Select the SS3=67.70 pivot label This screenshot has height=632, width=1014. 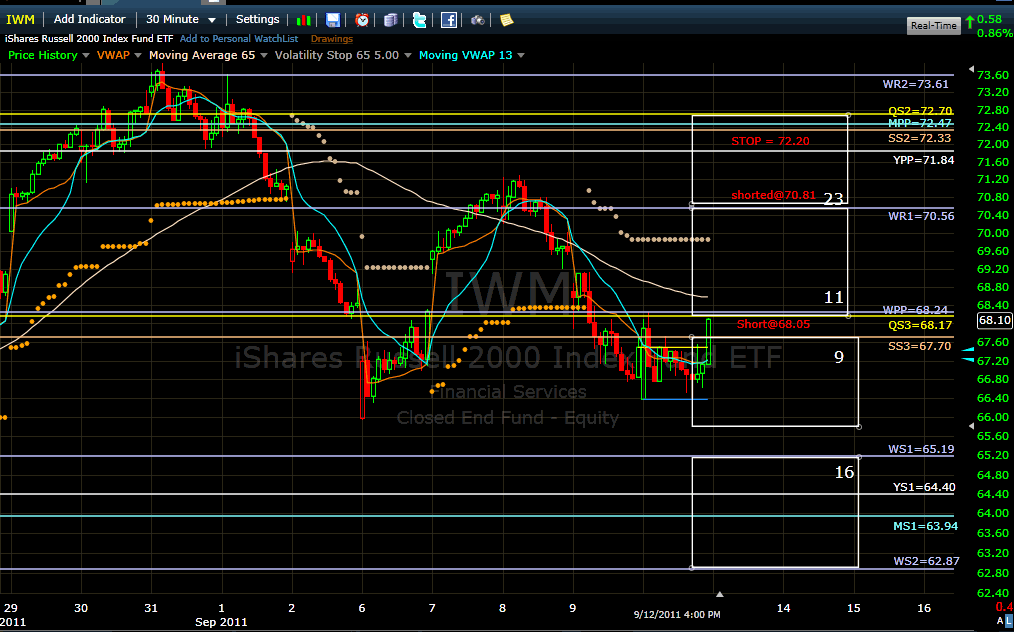click(920, 346)
